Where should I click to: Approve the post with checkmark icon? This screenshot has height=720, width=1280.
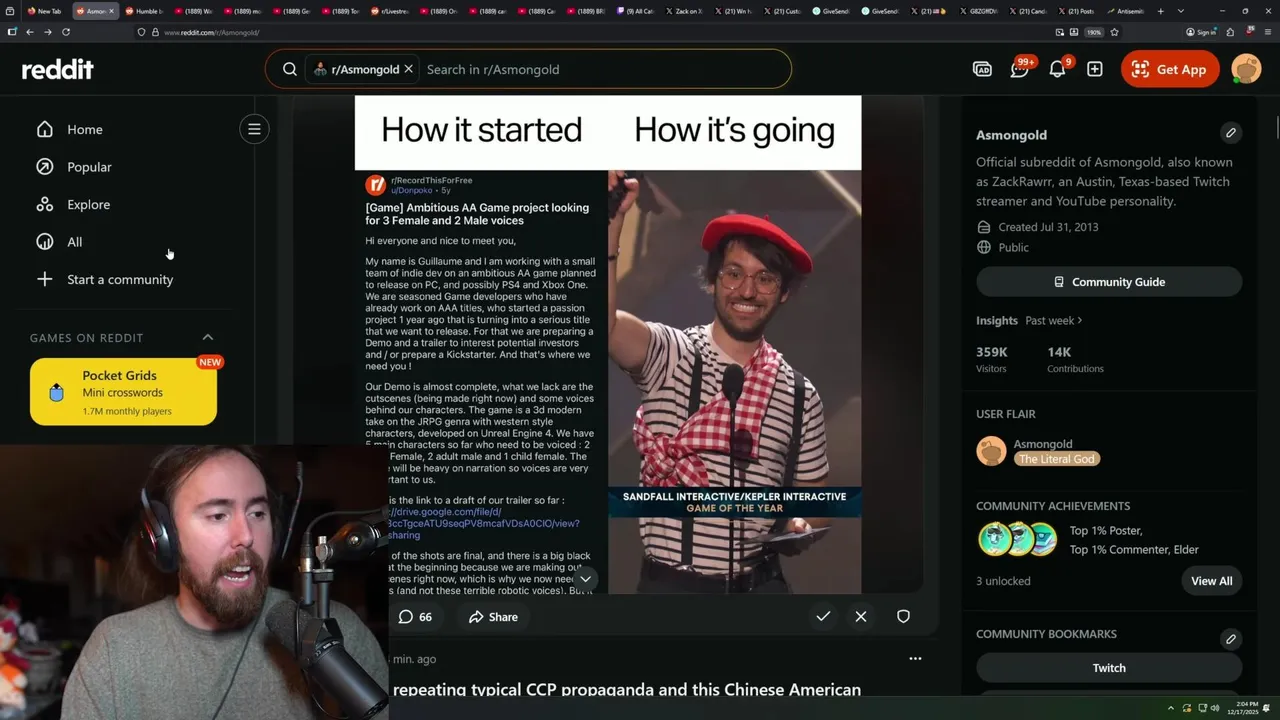tap(823, 617)
